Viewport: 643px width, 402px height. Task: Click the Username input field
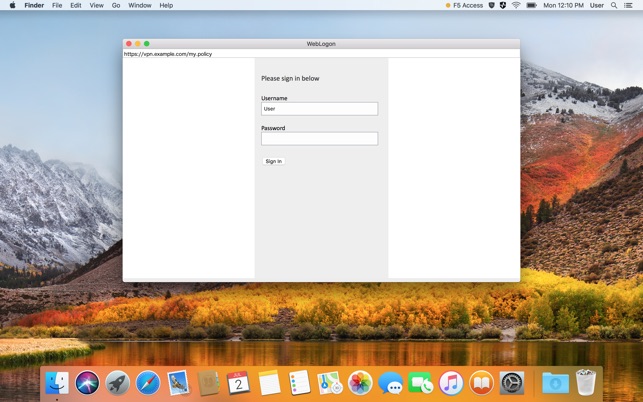319,109
